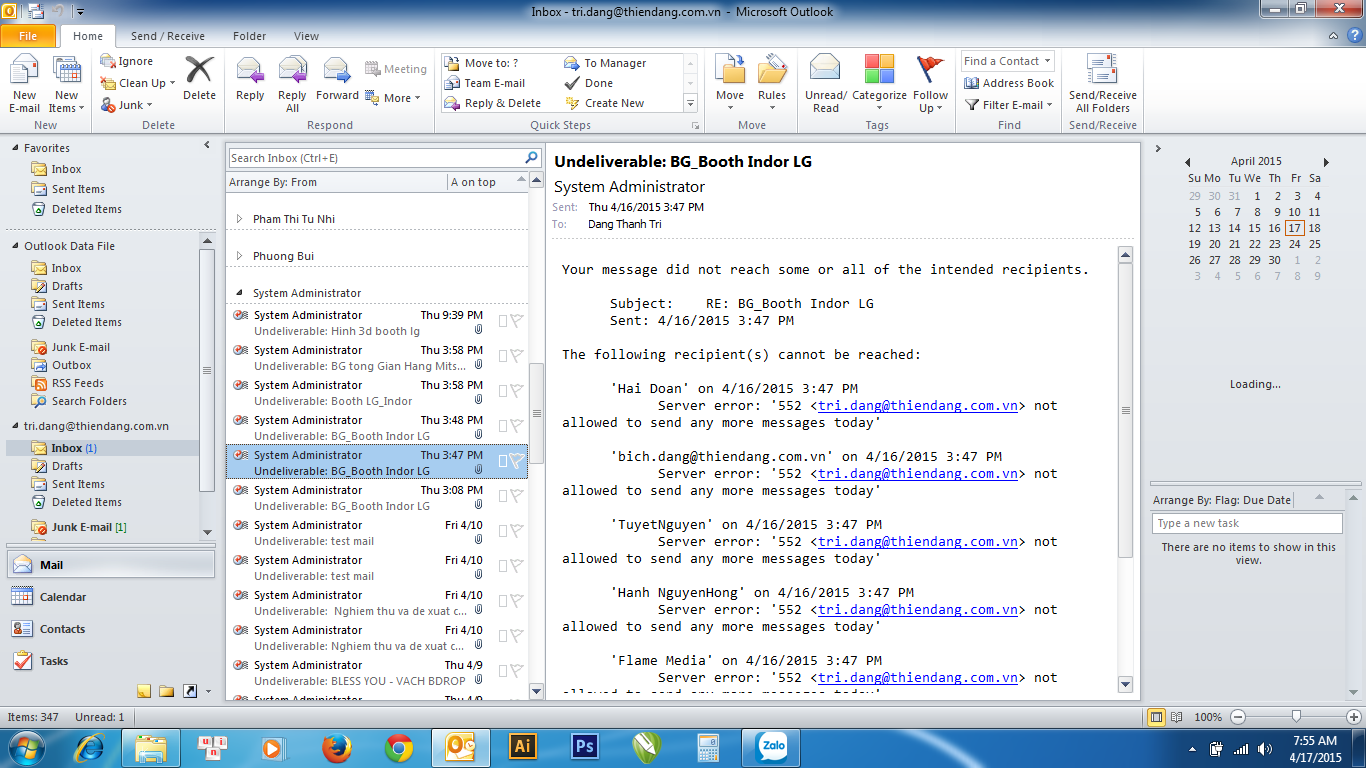
Task: Click Send/Receive All Folders
Action: (1103, 85)
